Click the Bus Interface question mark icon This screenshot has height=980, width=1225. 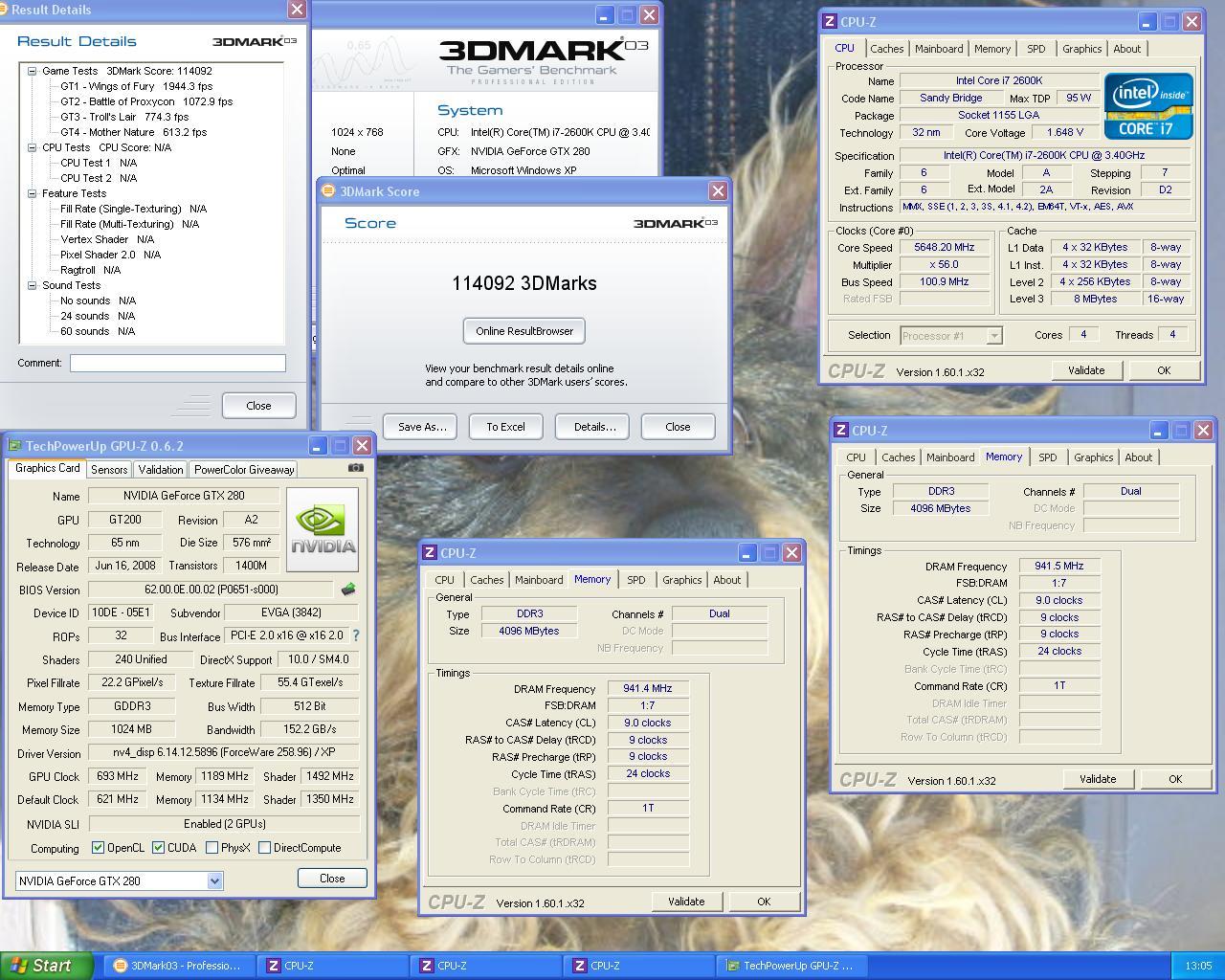pos(356,635)
